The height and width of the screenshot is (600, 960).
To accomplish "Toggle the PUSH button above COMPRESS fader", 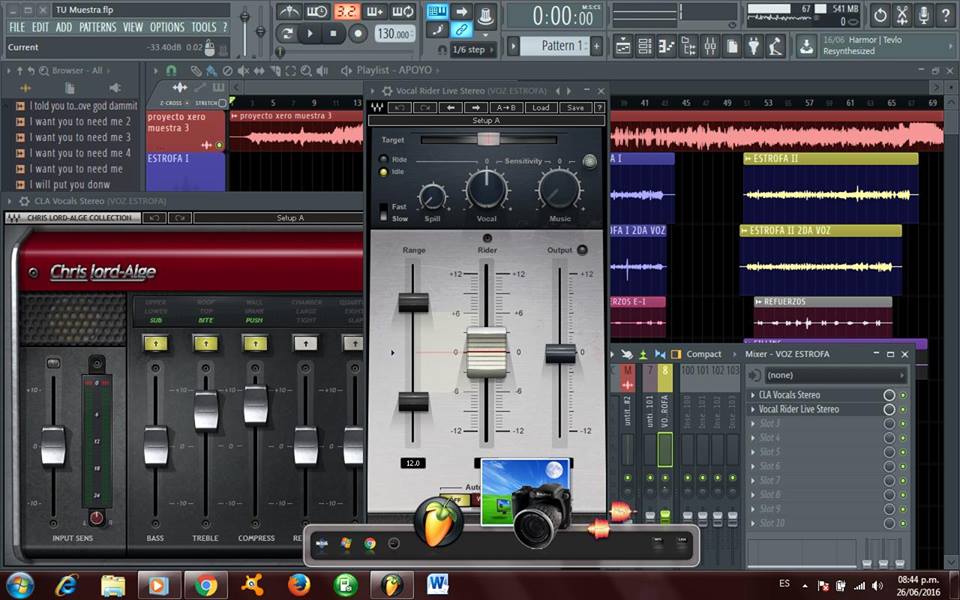I will click(255, 343).
